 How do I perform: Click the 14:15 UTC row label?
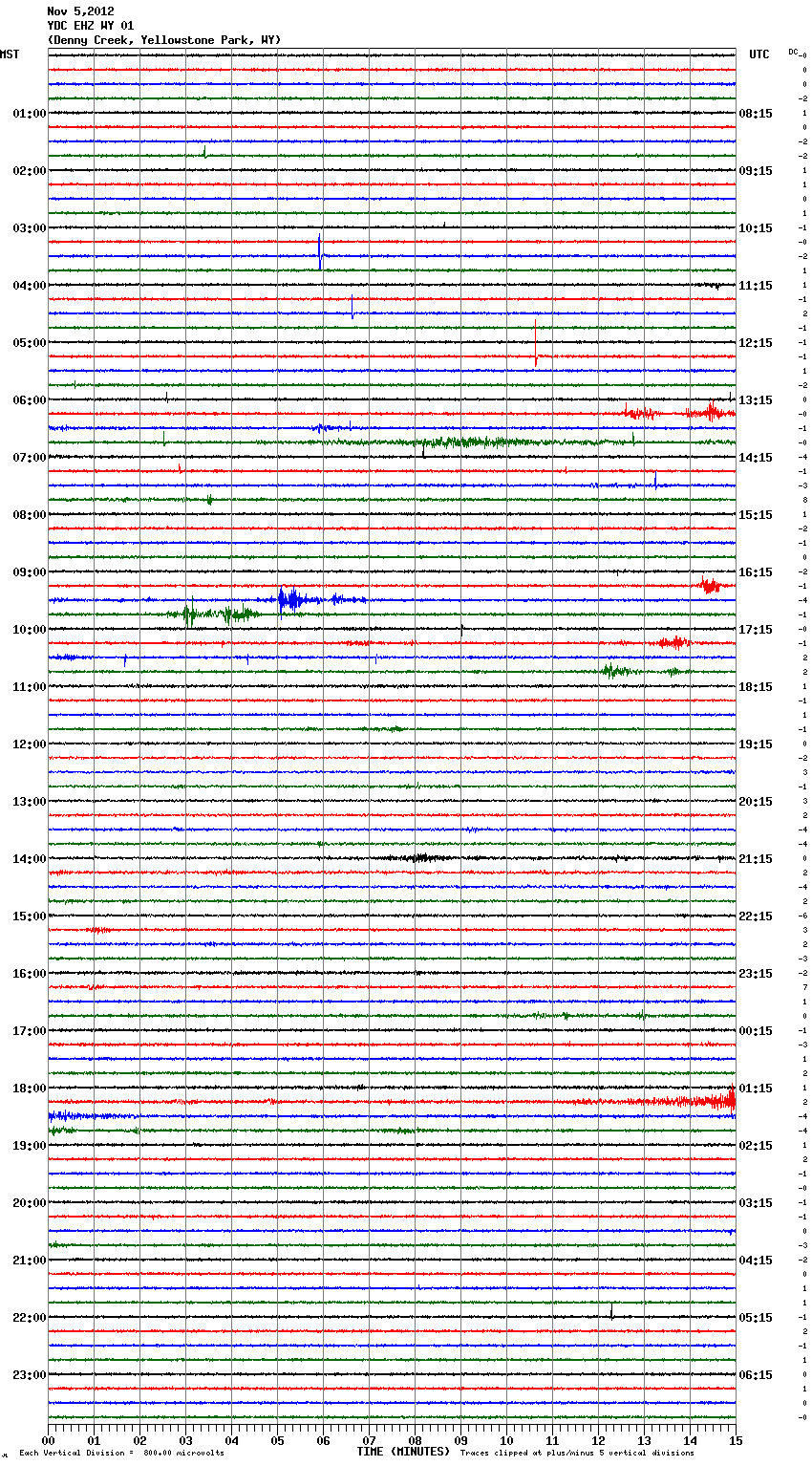tap(756, 458)
